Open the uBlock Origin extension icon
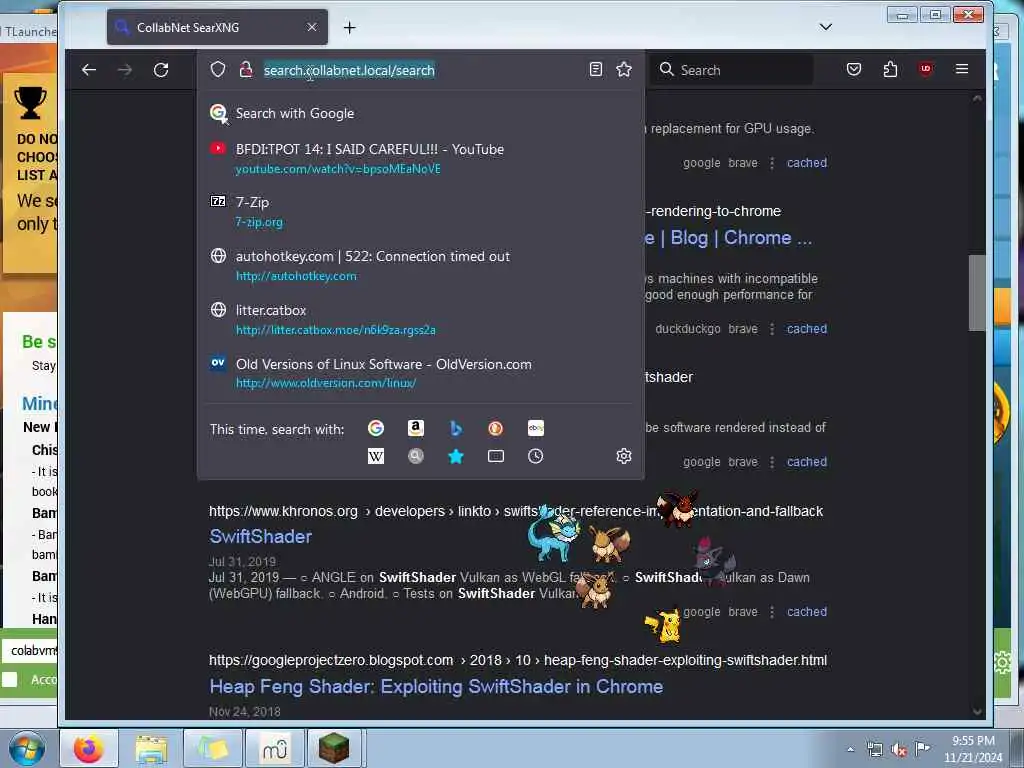This screenshot has height=768, width=1024. tap(925, 69)
